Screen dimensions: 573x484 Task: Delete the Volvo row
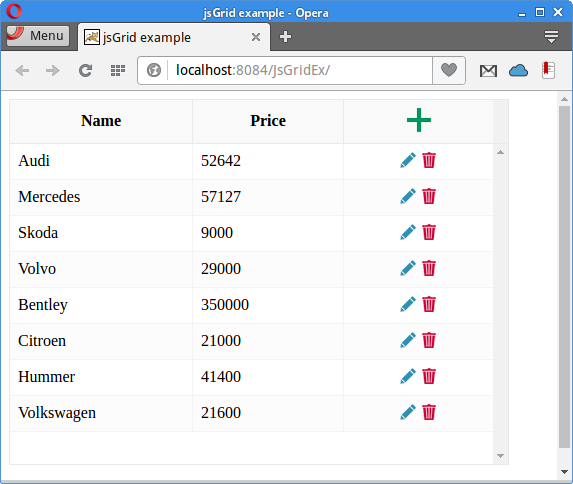[429, 268]
